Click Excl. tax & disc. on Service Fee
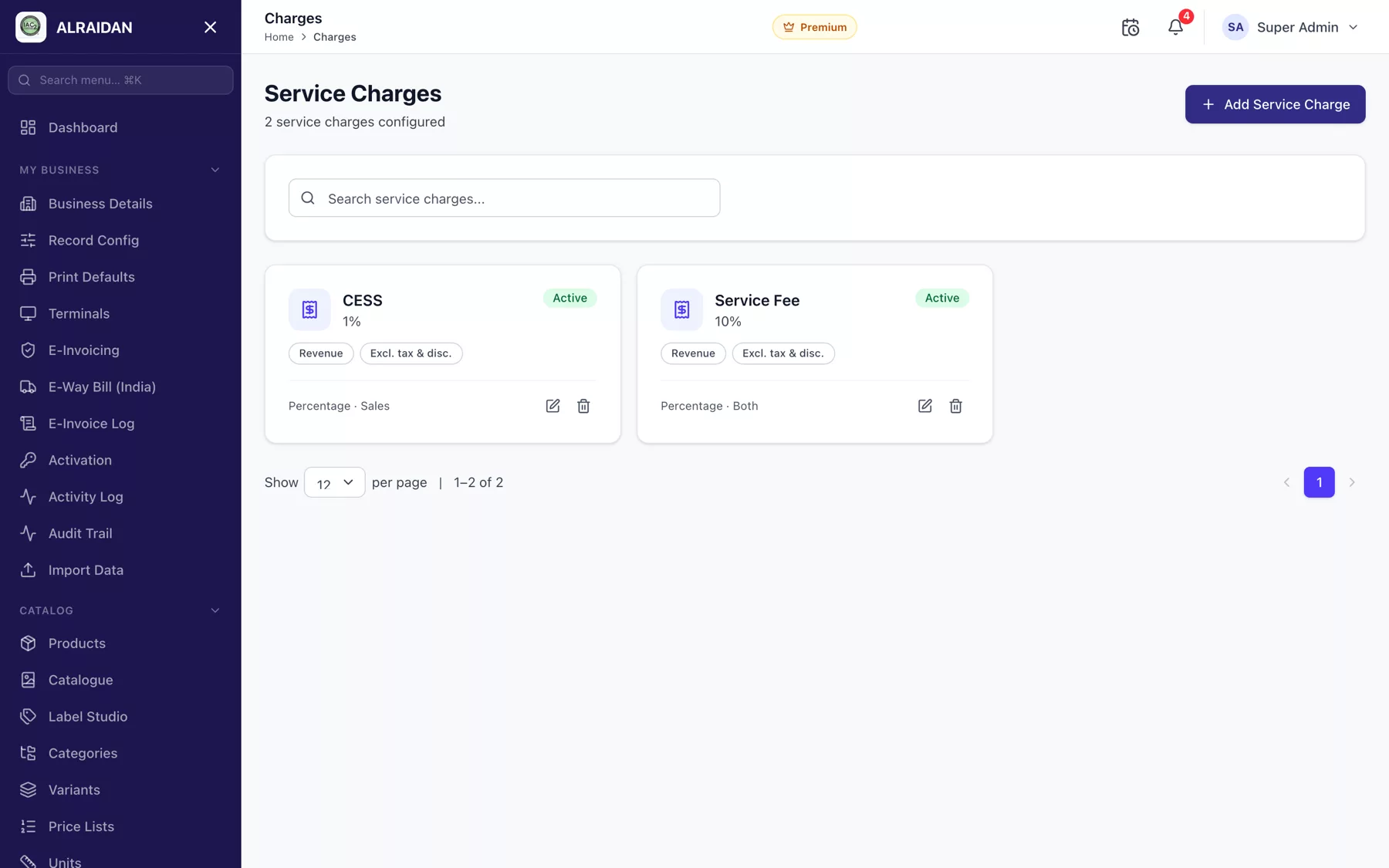The width and height of the screenshot is (1389, 868). (x=782, y=353)
